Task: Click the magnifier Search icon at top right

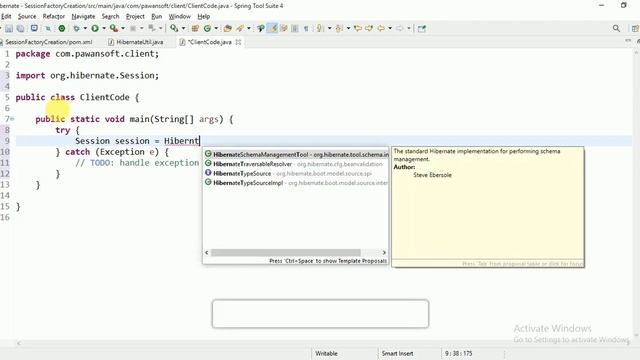Action: [x=616, y=28]
